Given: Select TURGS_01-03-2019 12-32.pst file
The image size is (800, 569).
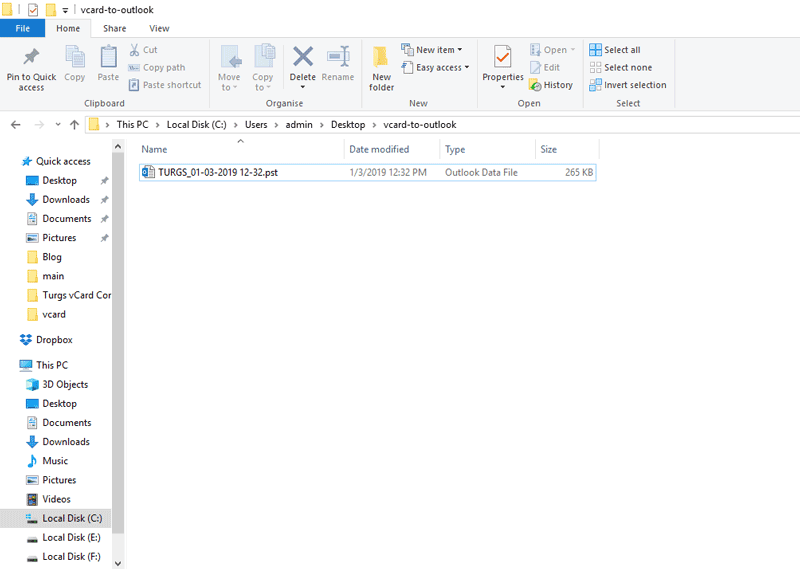Looking at the screenshot, I should click(x=367, y=172).
